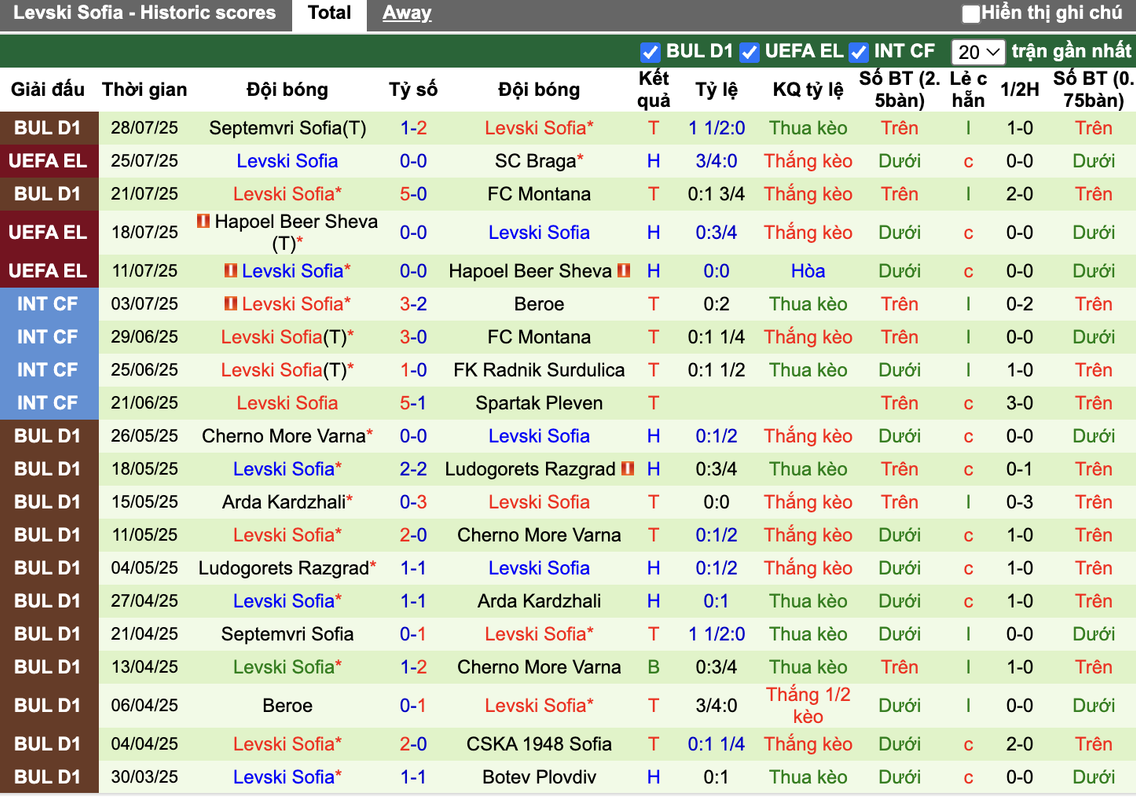
Task: Click the BUL D1 league cell for 30/03/25
Action: click(x=48, y=777)
